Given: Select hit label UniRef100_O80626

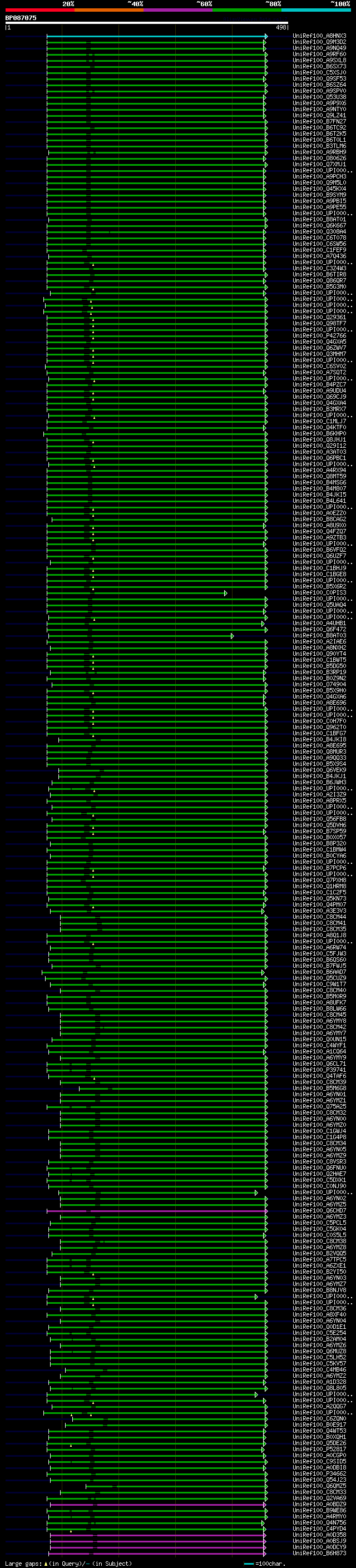Looking at the screenshot, I should [x=319, y=159].
